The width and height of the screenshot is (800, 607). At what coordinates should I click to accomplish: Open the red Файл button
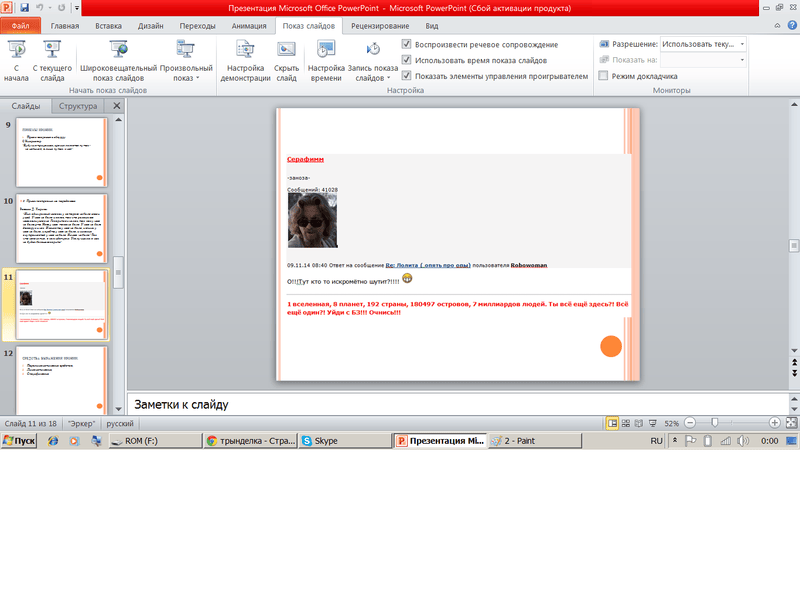click(21, 26)
